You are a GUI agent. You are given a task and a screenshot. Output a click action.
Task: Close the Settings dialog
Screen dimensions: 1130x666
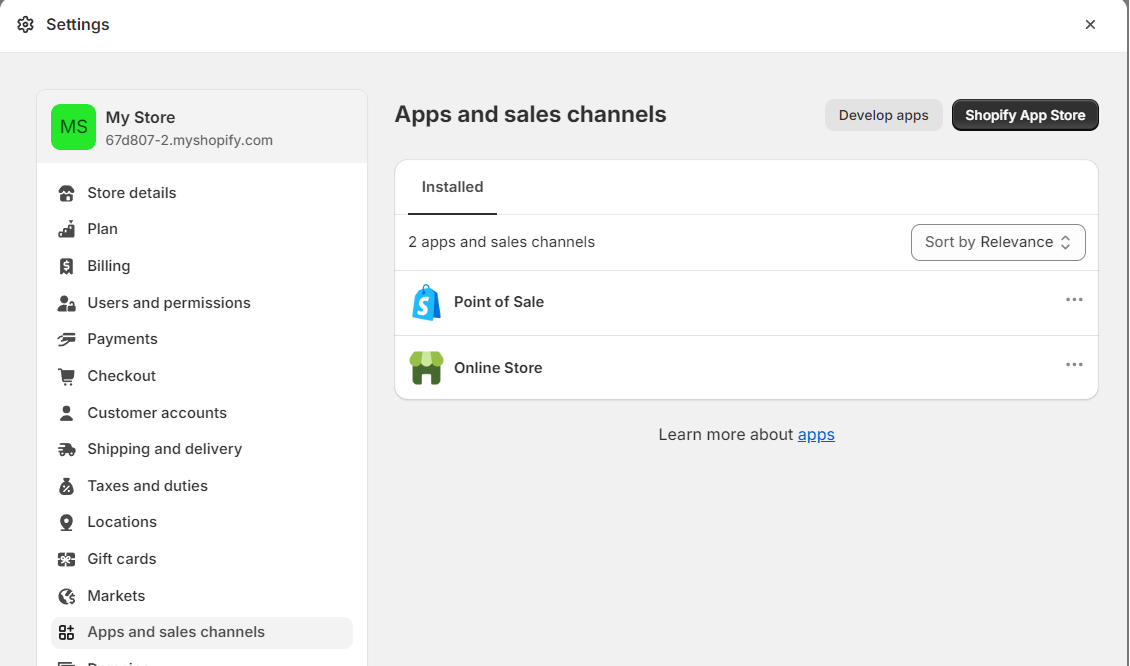1090,25
